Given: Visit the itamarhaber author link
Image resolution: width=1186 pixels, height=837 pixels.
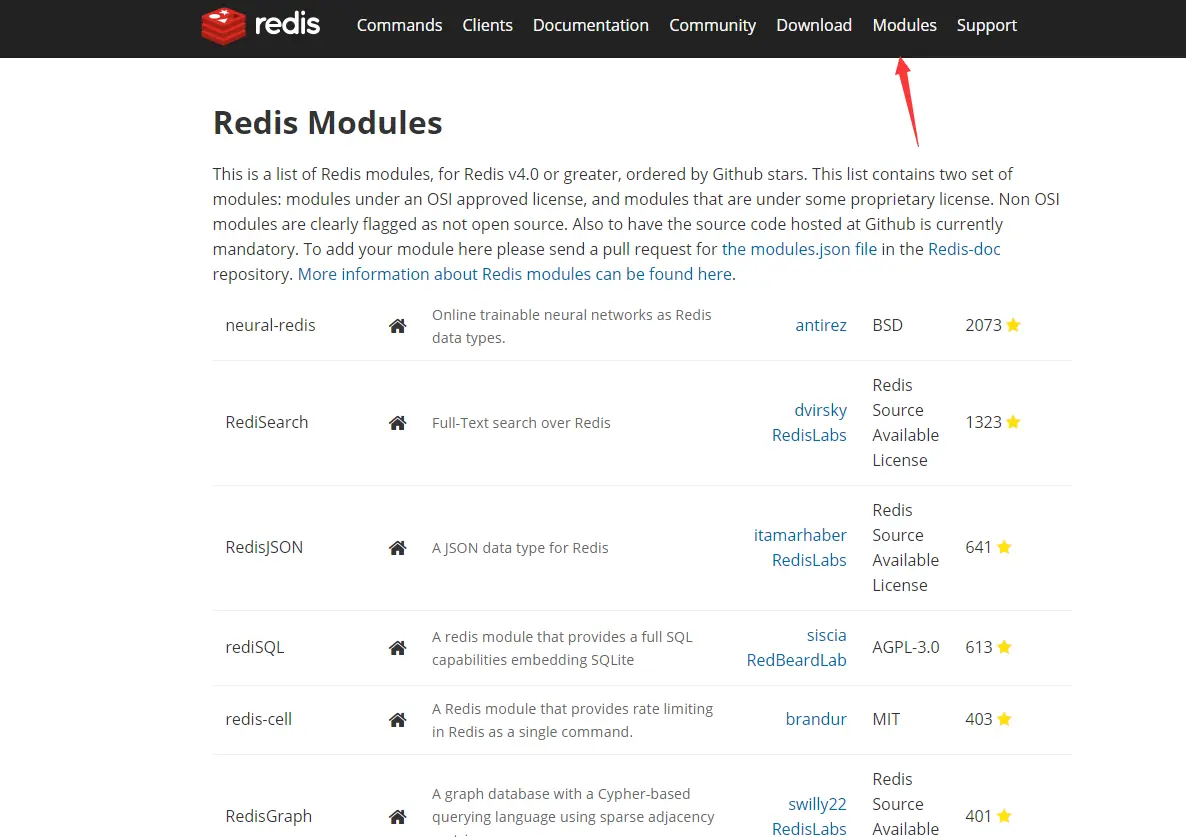Looking at the screenshot, I should click(800, 535).
